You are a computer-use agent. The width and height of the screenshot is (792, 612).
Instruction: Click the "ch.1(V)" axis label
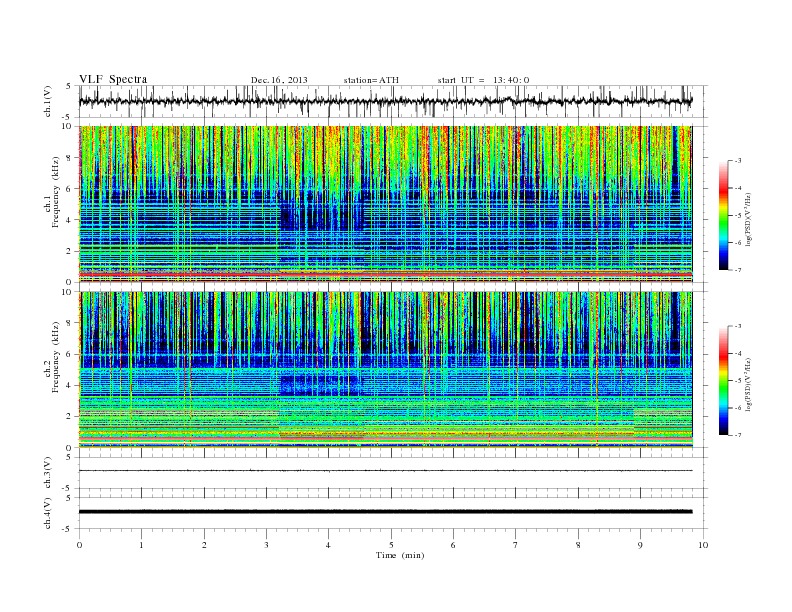click(48, 102)
